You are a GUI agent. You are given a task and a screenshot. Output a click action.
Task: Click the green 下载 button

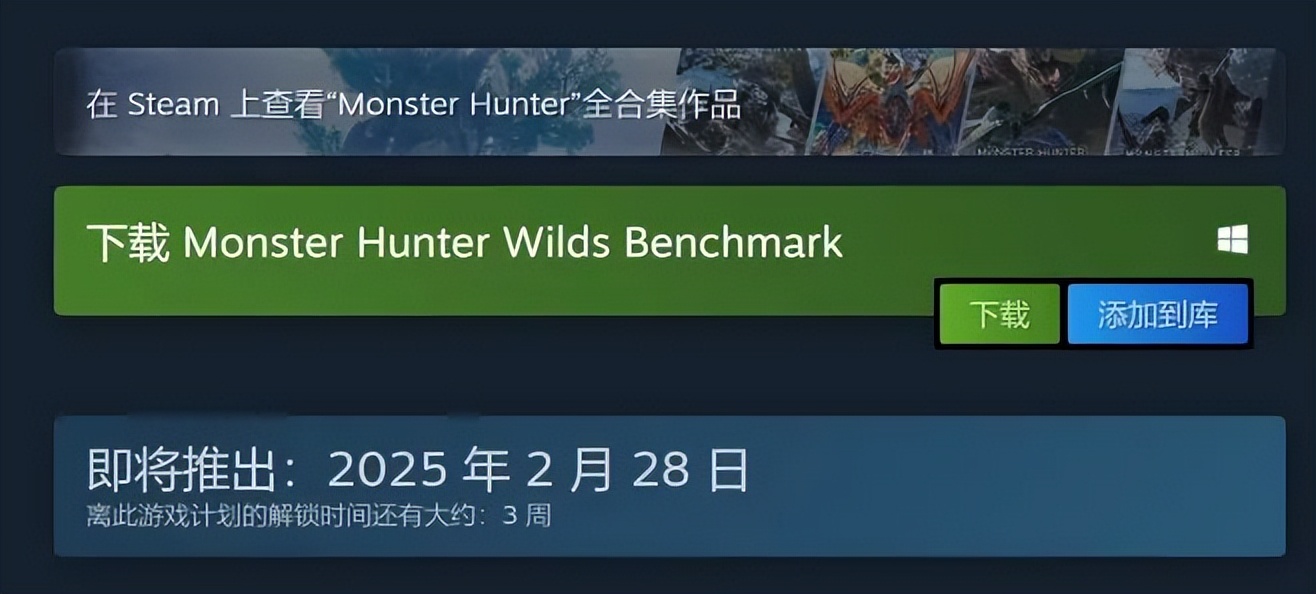point(999,314)
